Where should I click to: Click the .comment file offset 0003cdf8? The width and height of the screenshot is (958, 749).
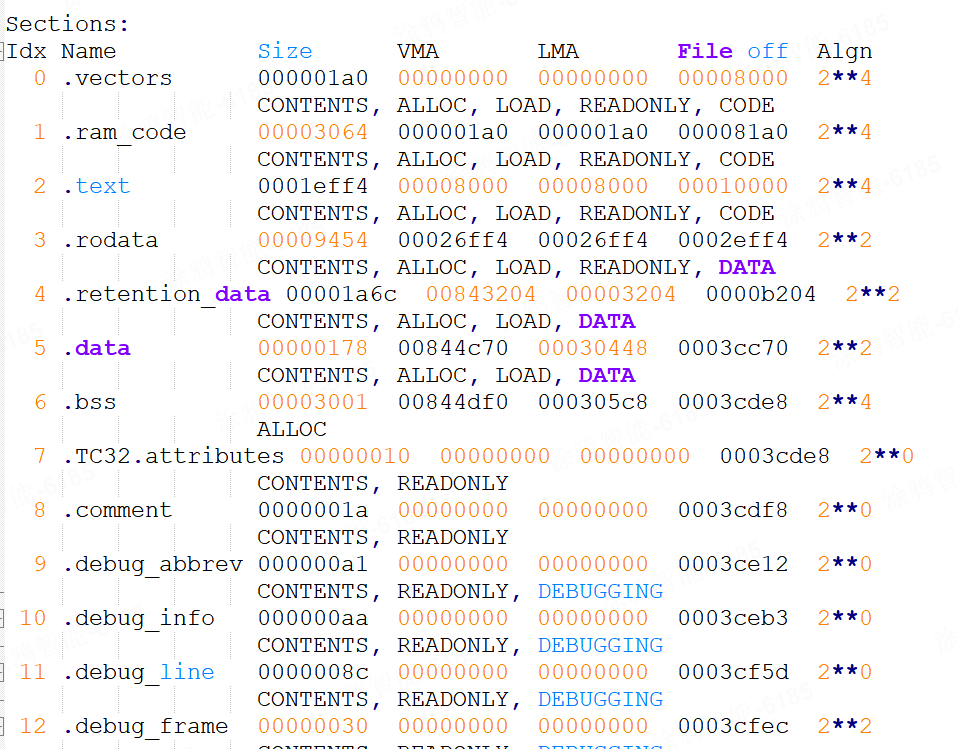(x=732, y=510)
